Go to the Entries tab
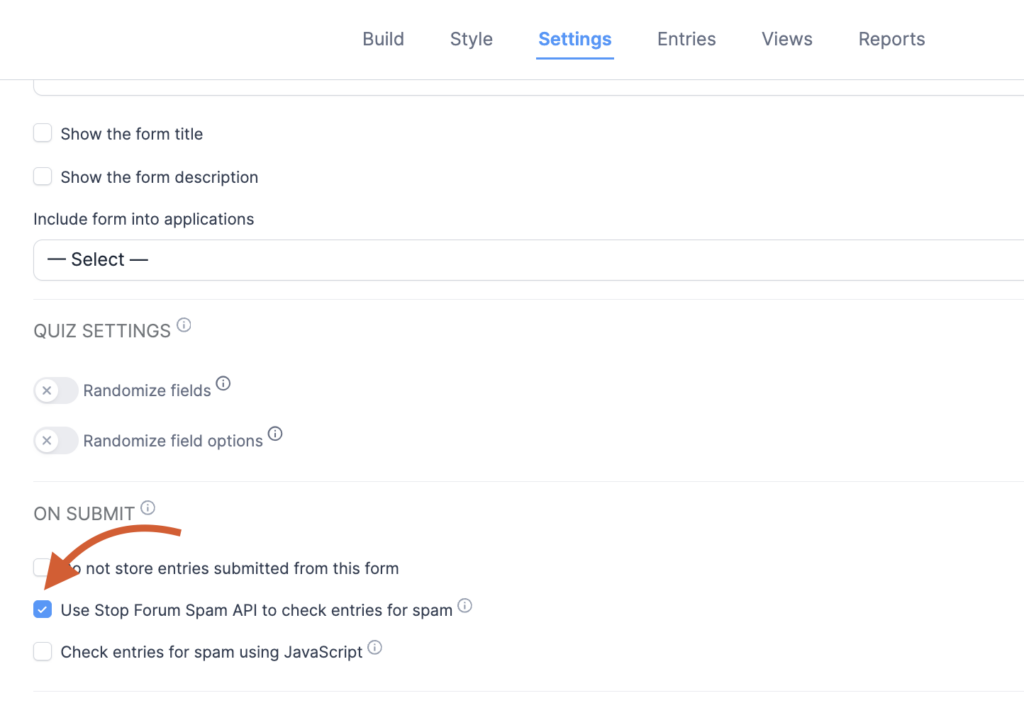This screenshot has width=1024, height=703. pyautogui.click(x=686, y=39)
